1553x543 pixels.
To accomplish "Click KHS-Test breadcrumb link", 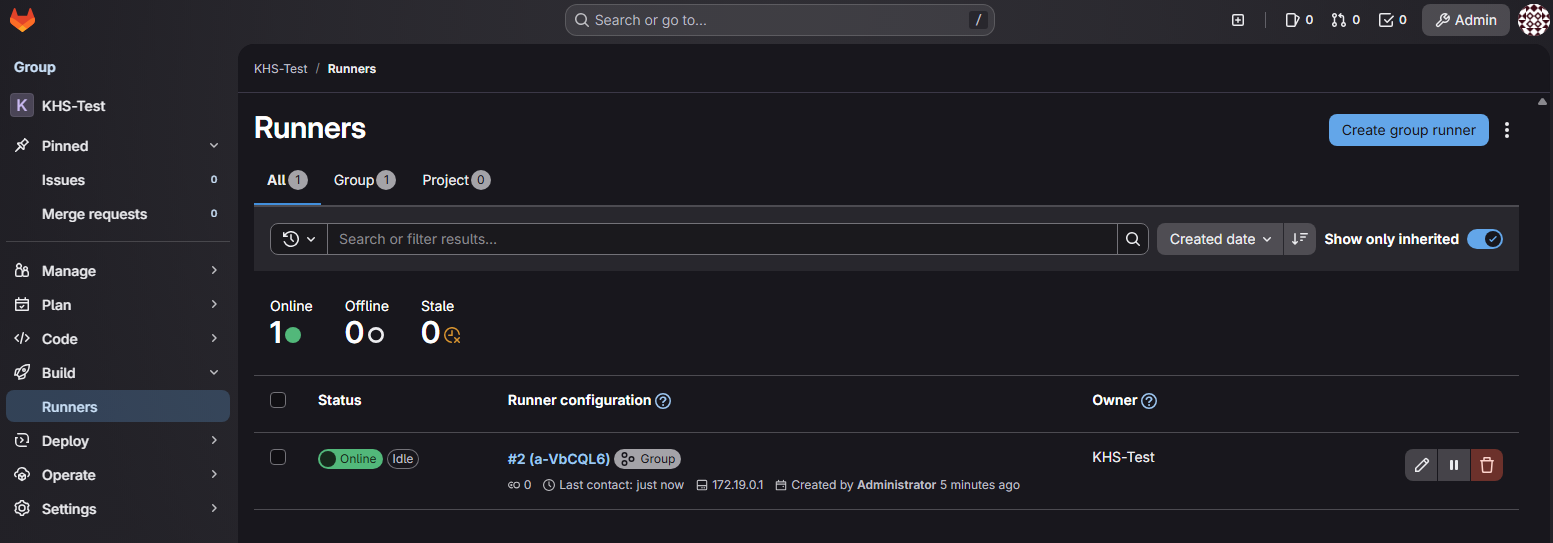I will point(281,69).
